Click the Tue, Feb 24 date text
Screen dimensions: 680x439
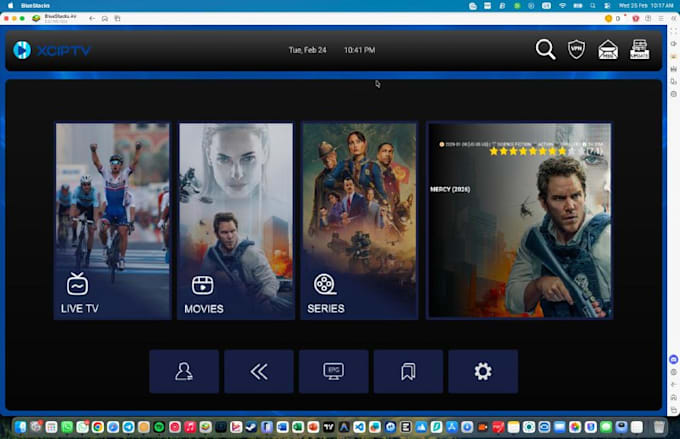point(307,50)
